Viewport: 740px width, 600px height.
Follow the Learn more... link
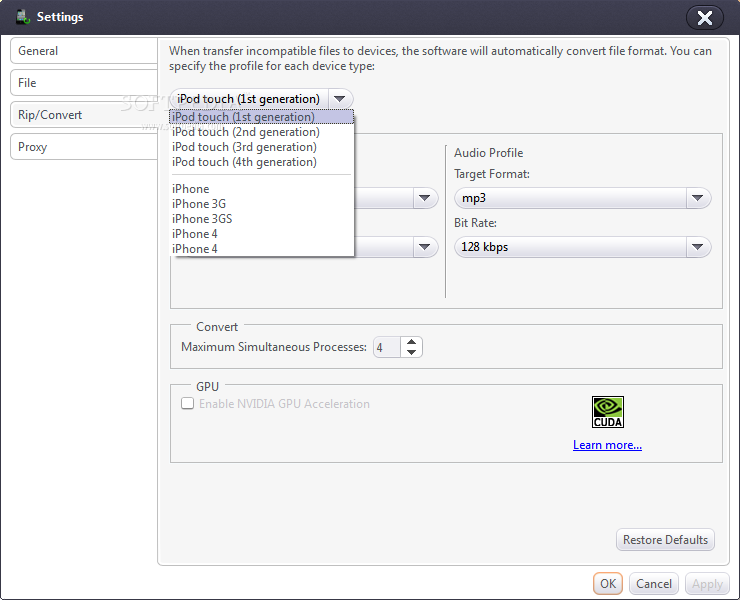[x=607, y=445]
